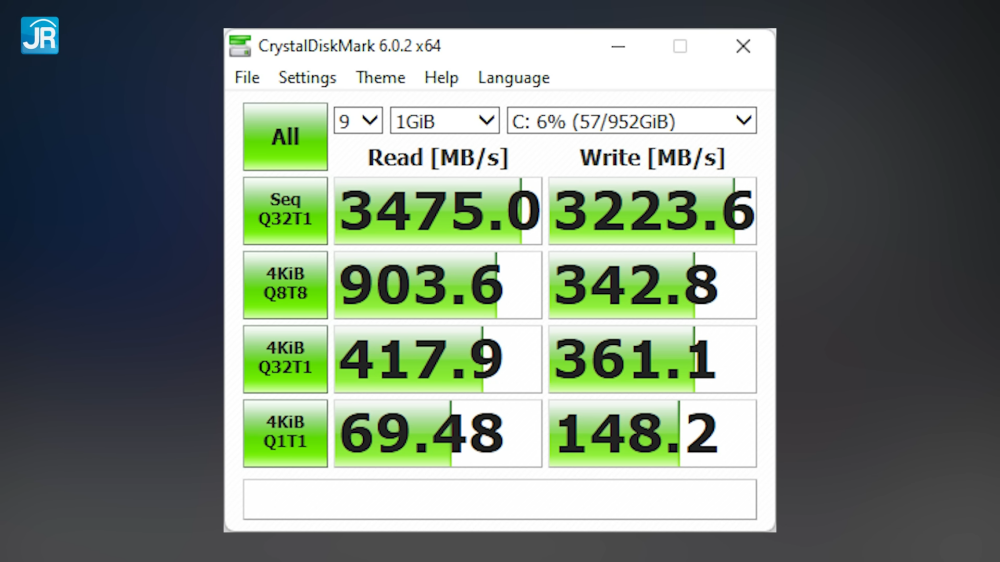
Task: Open the Settings menu
Action: [x=307, y=78]
